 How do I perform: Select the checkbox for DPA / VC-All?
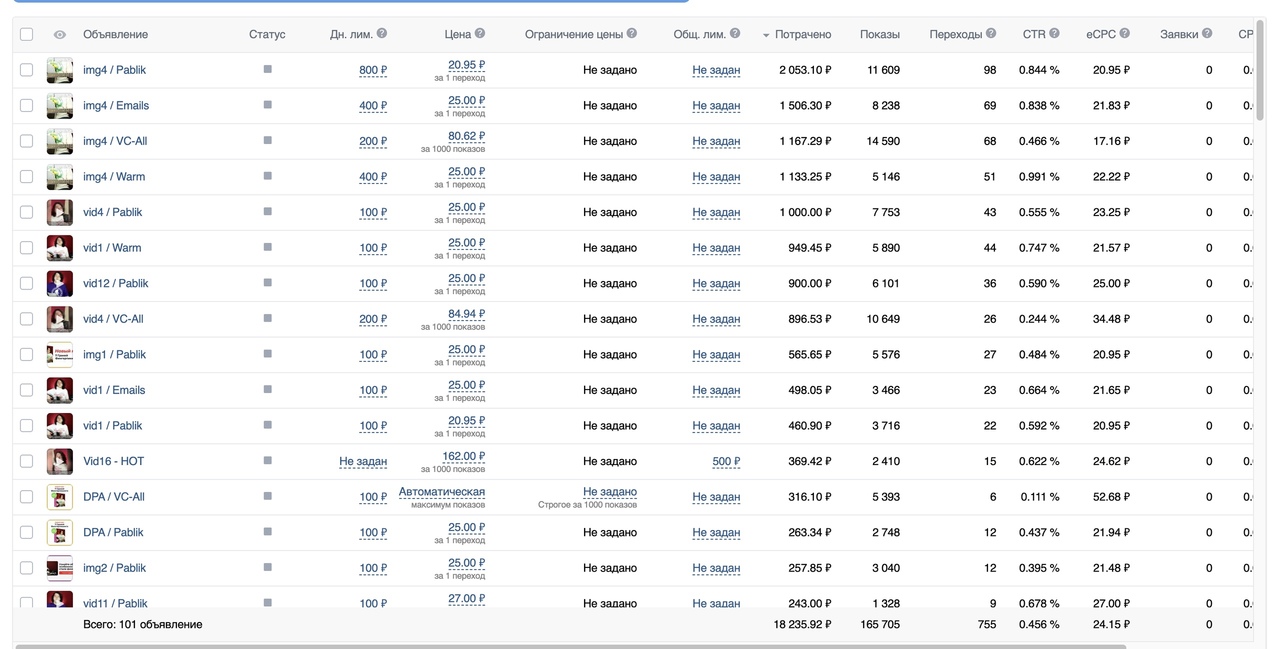click(x=27, y=496)
